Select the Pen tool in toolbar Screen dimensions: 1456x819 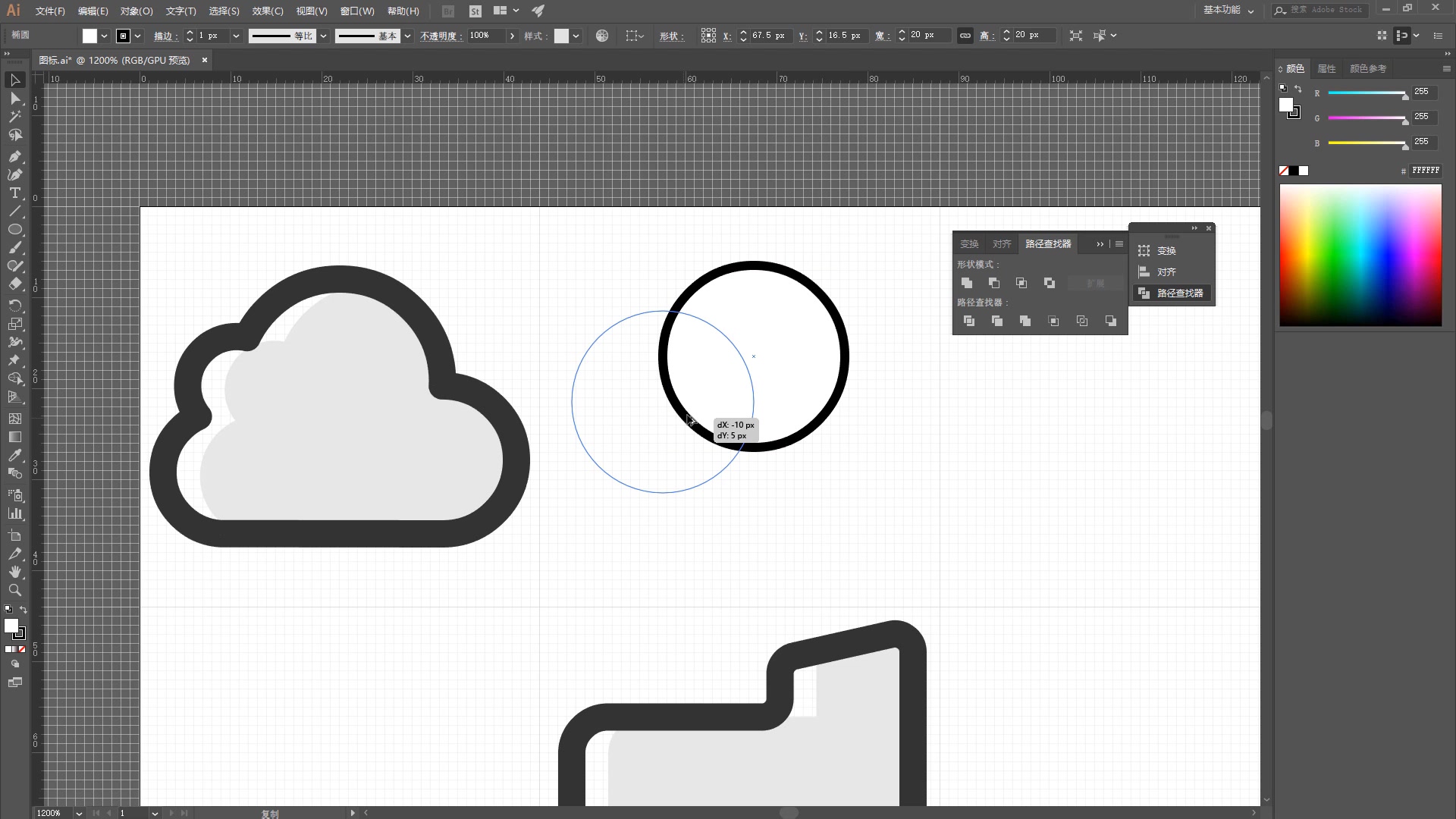(x=14, y=156)
